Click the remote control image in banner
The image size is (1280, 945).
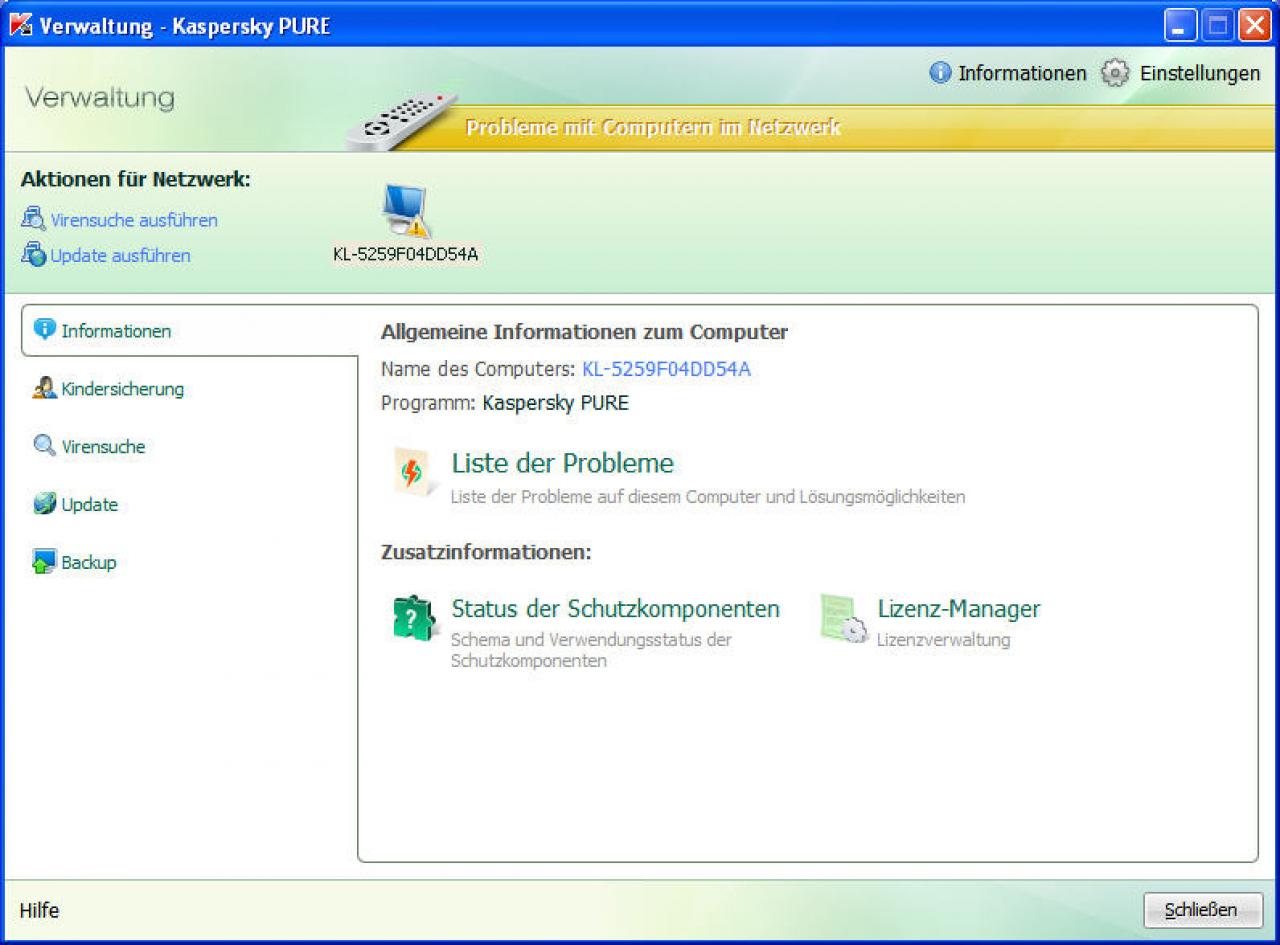[x=402, y=122]
